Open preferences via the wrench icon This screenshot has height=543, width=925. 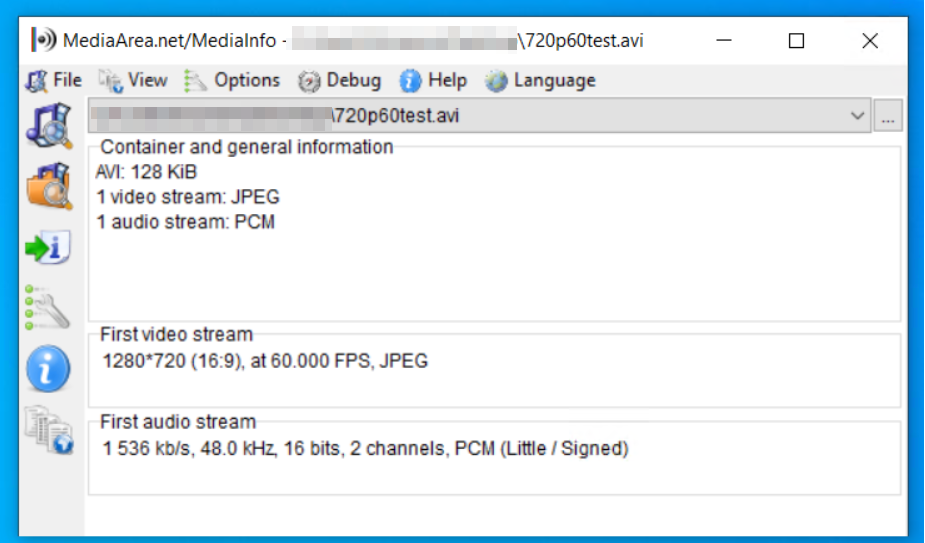click(x=47, y=308)
